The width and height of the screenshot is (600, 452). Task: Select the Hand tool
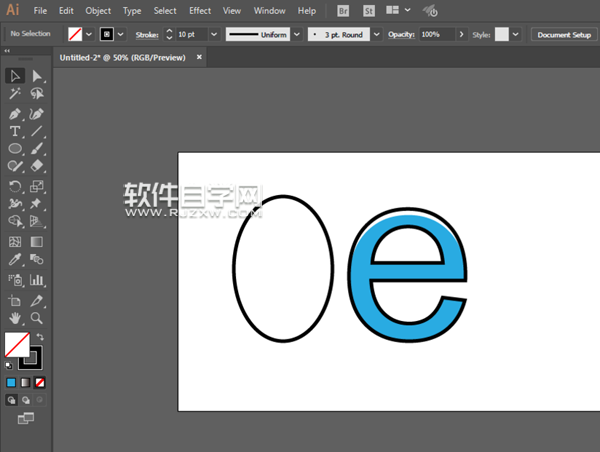(15, 318)
